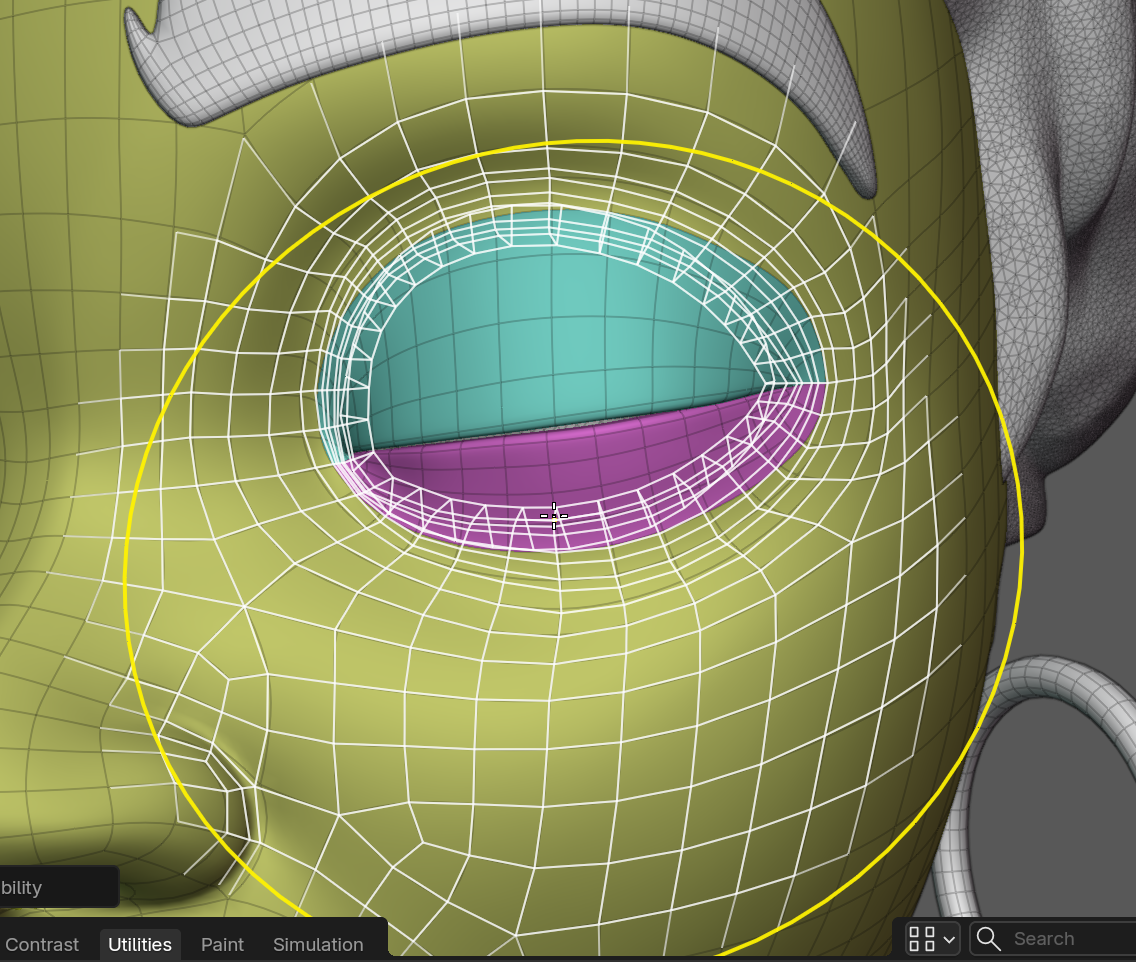
Task: Open the grid display mode dropdown
Action: pos(932,938)
